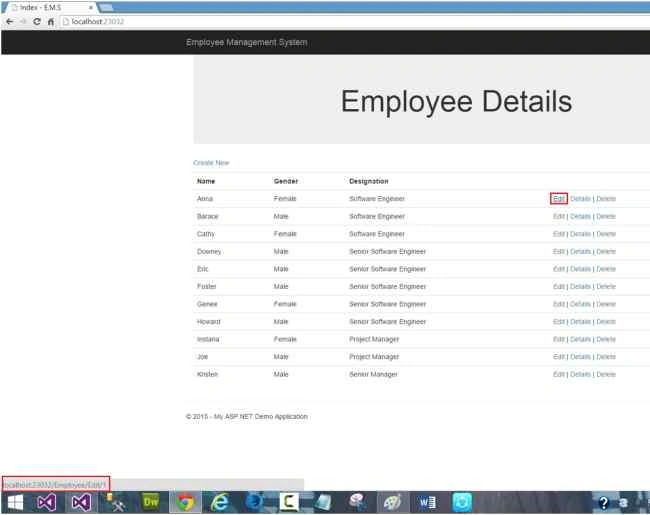
Task: Open the Windows Start button
Action: pos(15,503)
